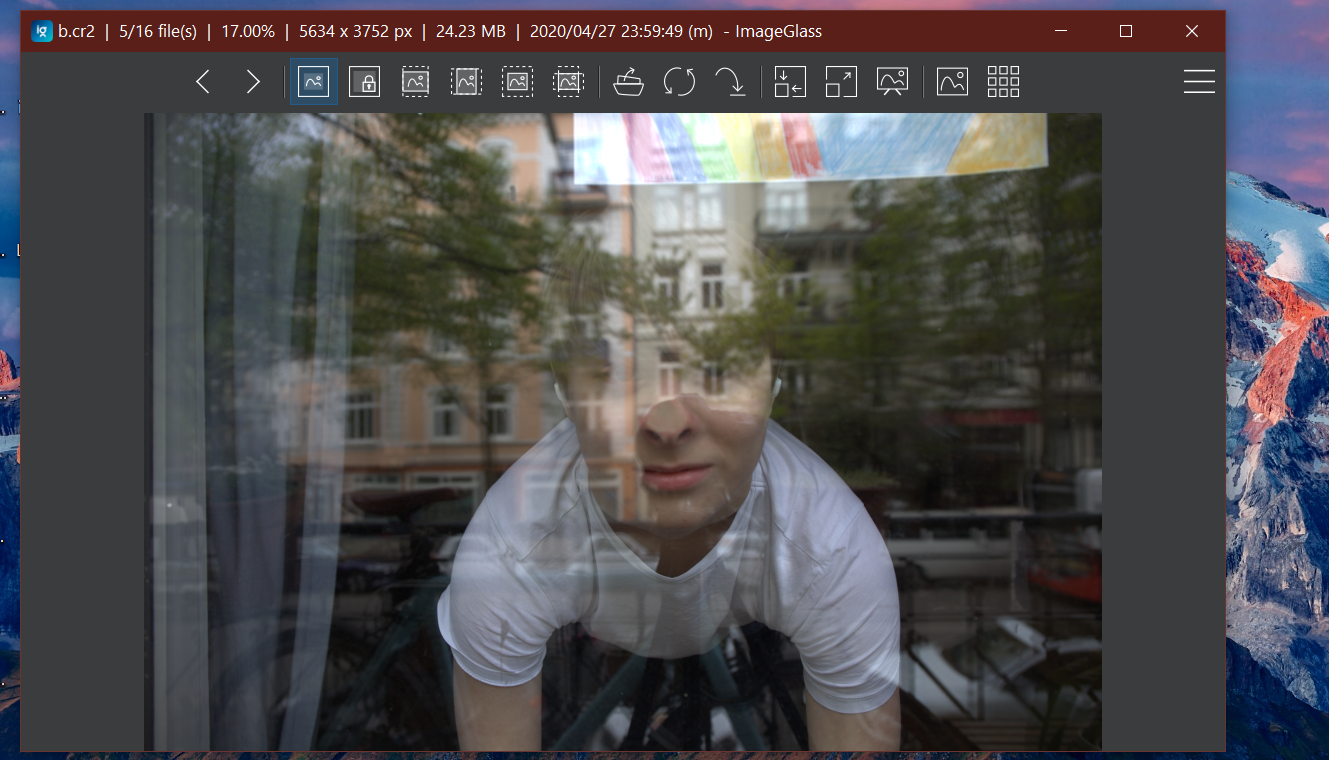Maximize the ImageGlass window
Screen dimensions: 1329x760
point(1126,32)
